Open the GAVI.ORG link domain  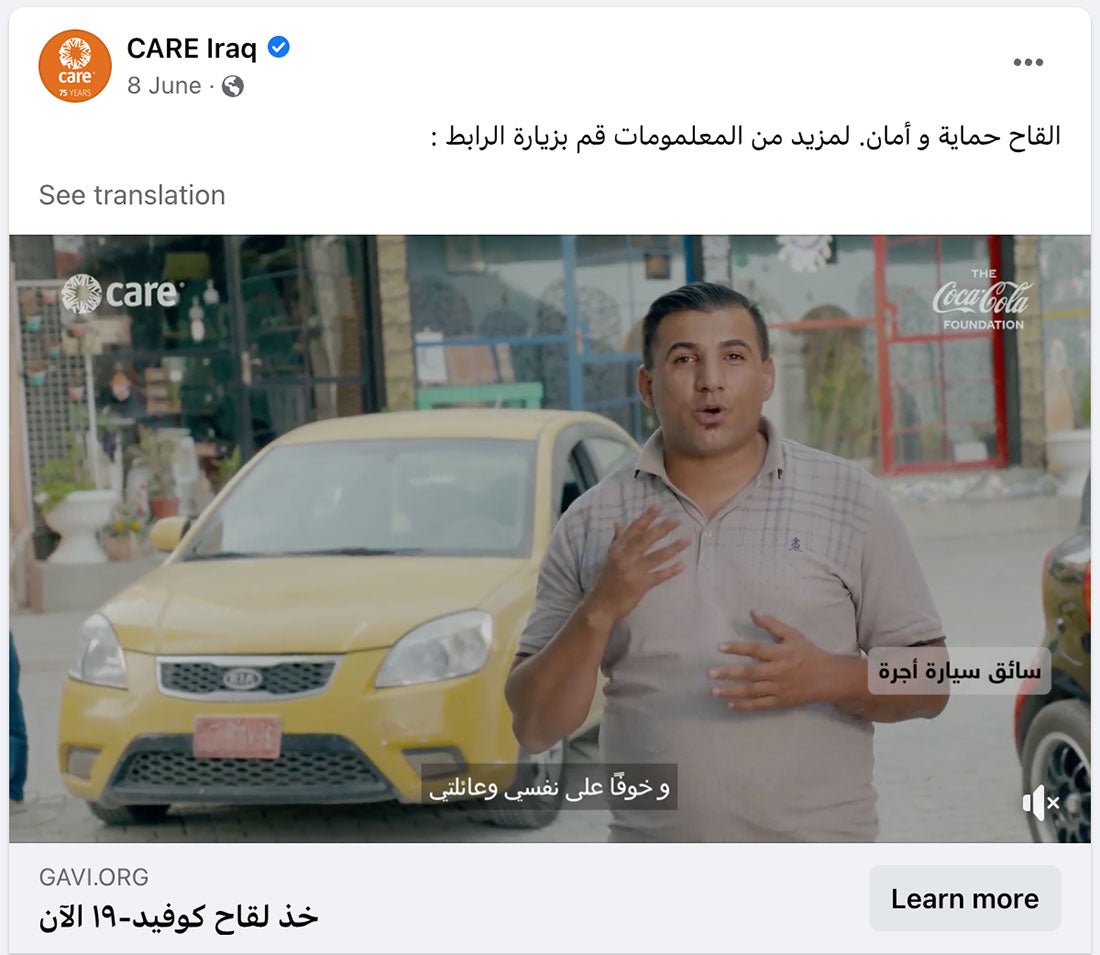(x=94, y=877)
